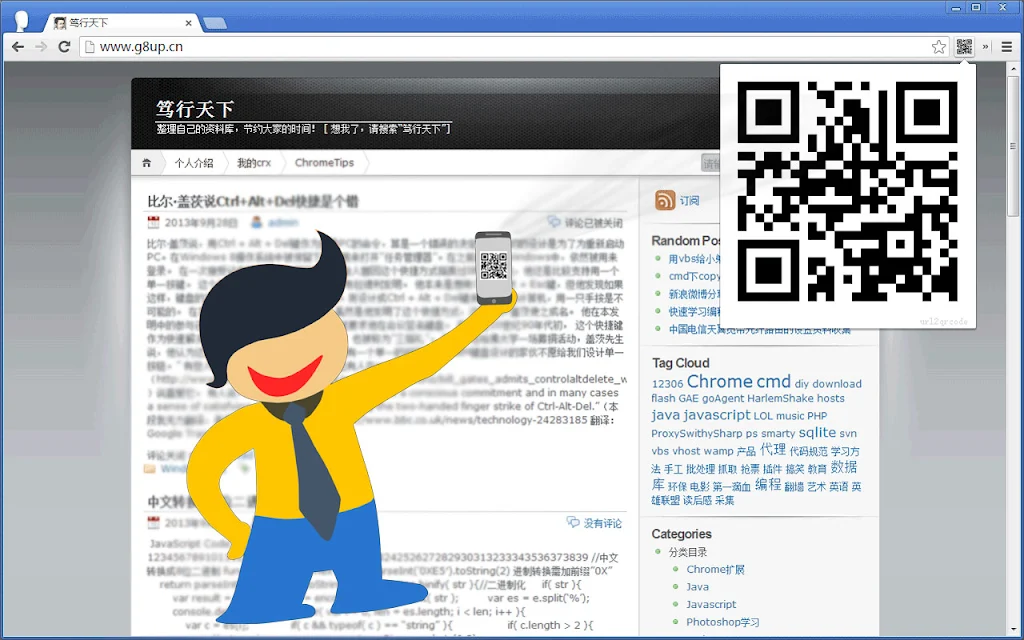The height and width of the screenshot is (640, 1024).
Task: Open the sqlite tag
Action: [x=817, y=432]
